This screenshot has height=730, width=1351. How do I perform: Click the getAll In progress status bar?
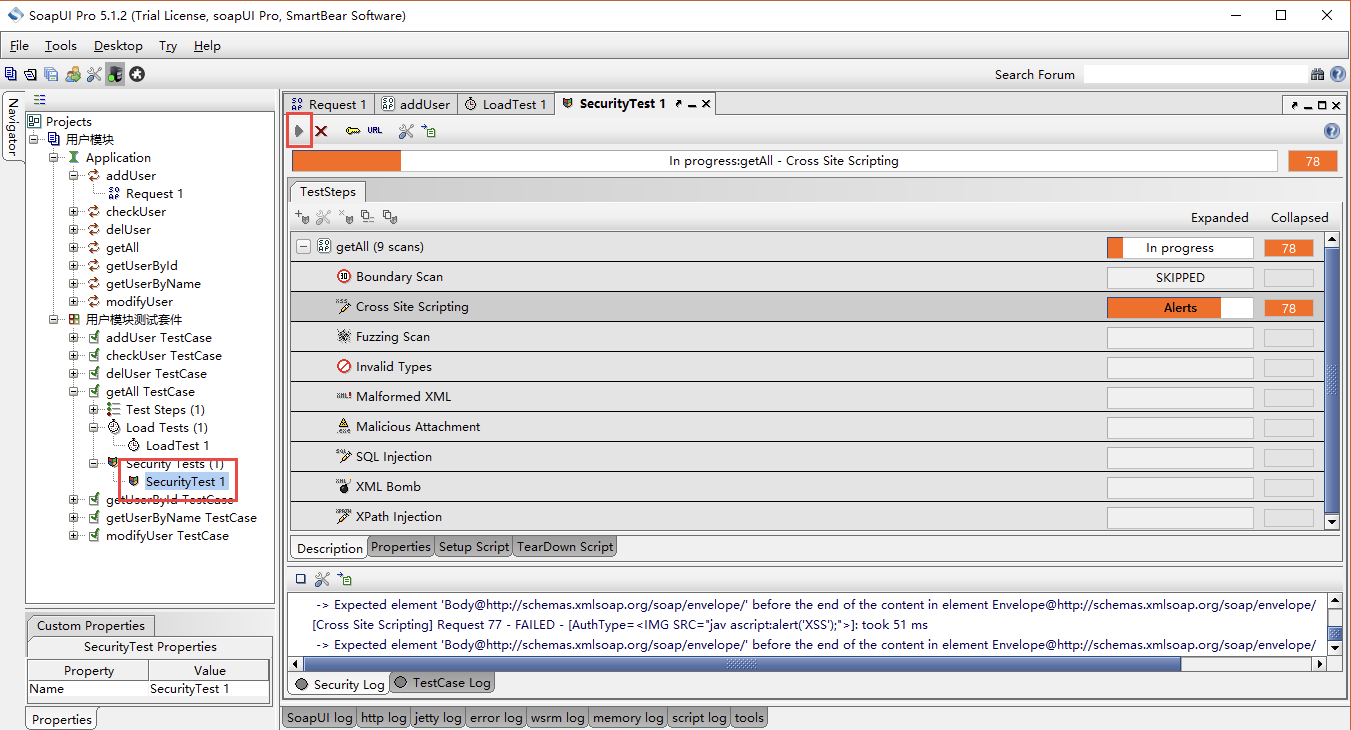[x=1180, y=248]
